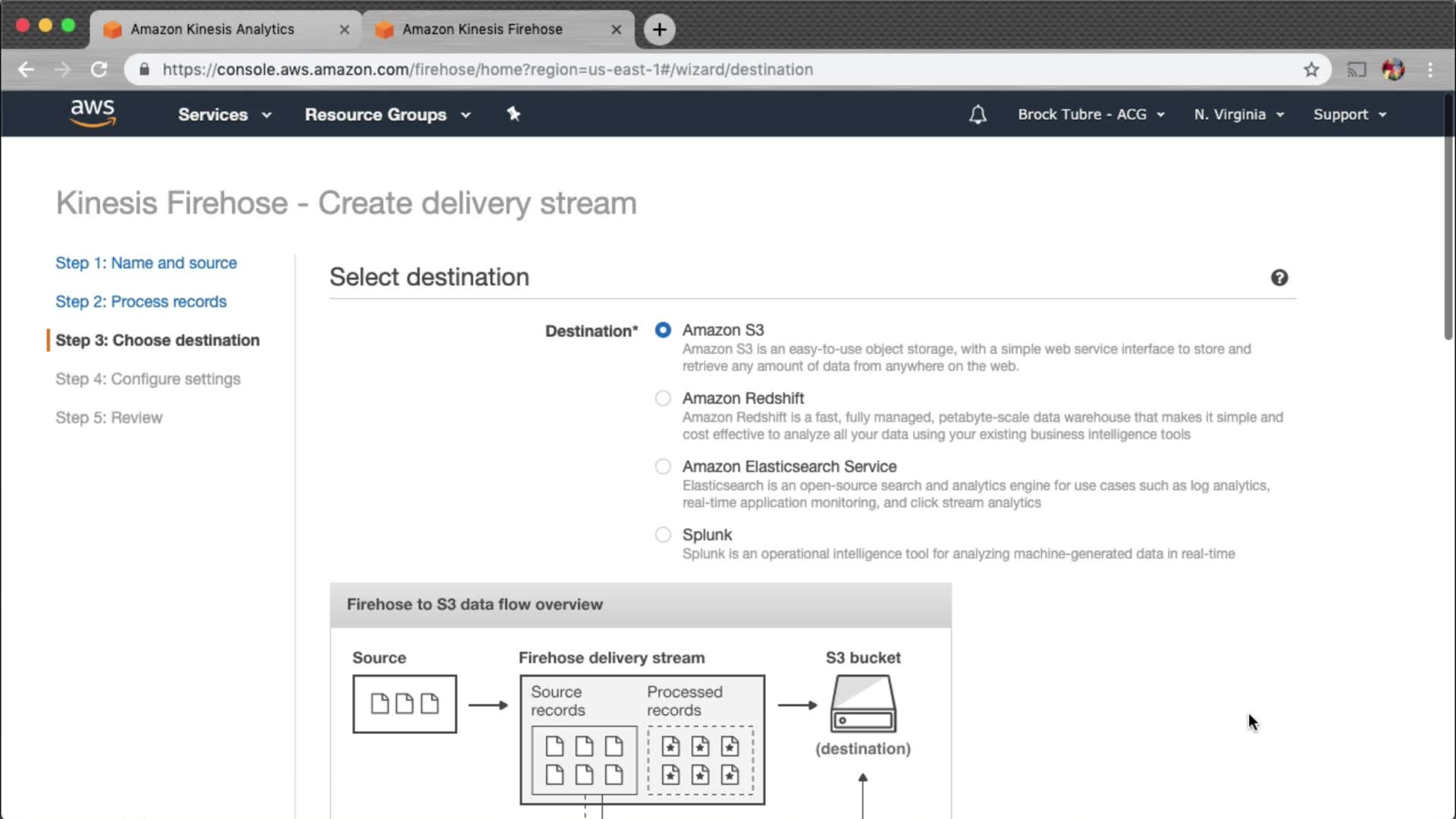Select the Amazon Redshift destination option
The height and width of the screenshot is (819, 1456).
[x=663, y=398]
